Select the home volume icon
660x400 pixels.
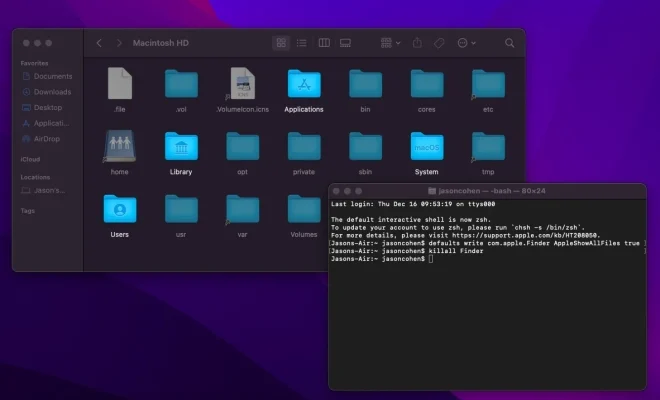tap(120, 146)
